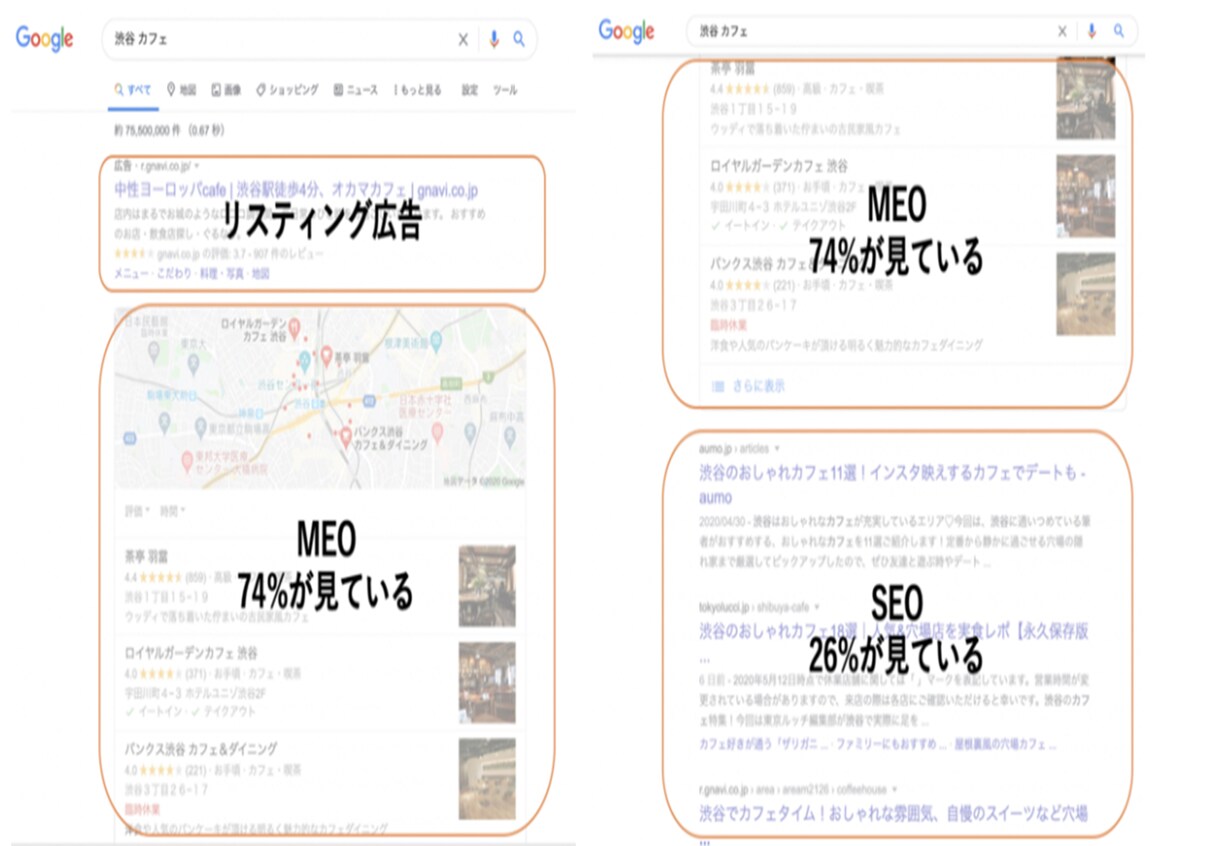This screenshot has width=1220, height=846.
Task: Open the ad link 中性ヨーロッパcafe gnavi.co.jp
Action: click(297, 190)
